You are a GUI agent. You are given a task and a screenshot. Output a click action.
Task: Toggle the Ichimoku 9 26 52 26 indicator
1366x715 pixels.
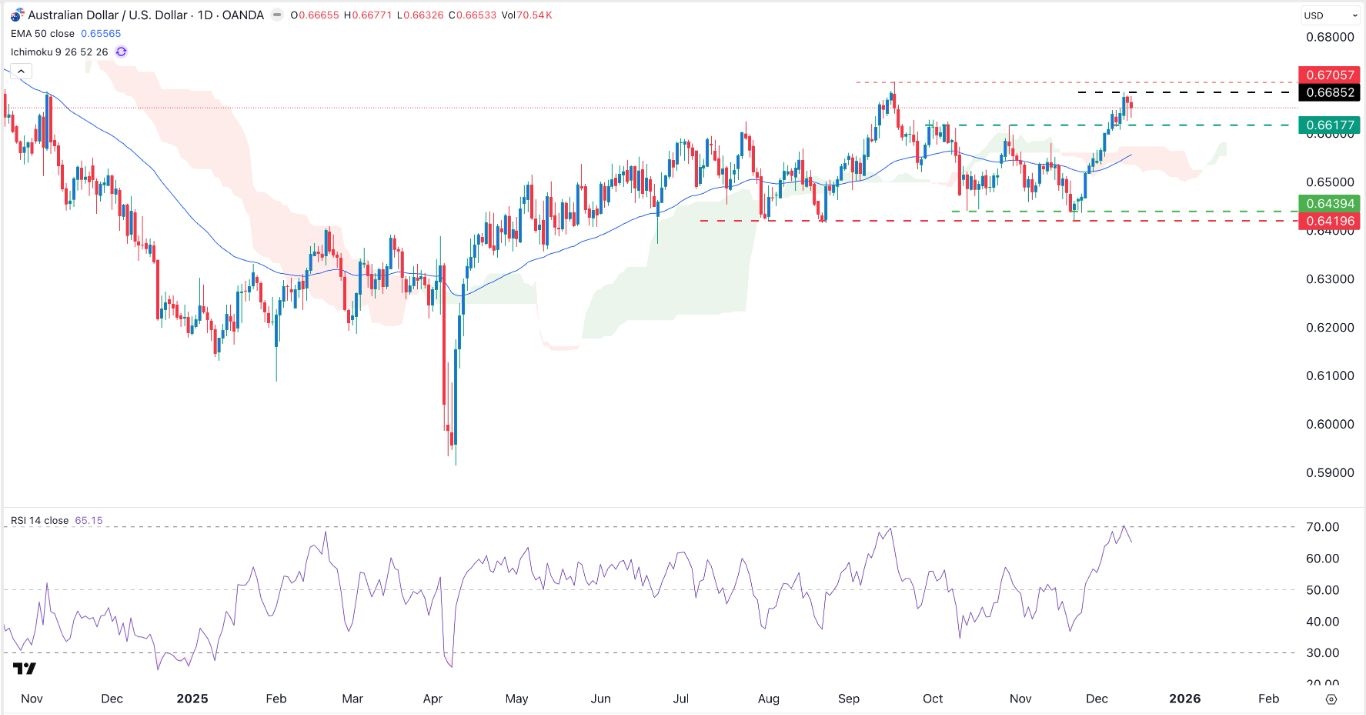click(60, 51)
